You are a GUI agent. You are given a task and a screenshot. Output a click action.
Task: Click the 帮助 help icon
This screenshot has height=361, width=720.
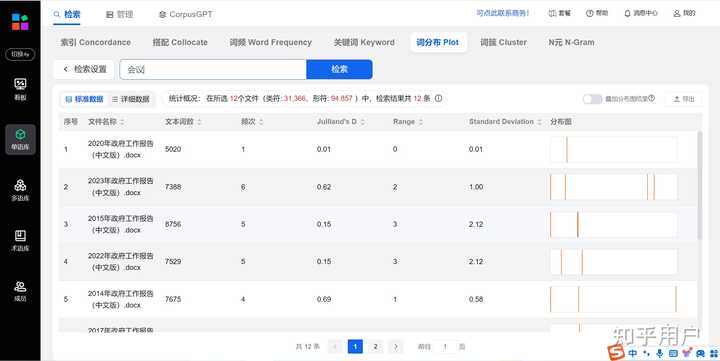coord(590,14)
